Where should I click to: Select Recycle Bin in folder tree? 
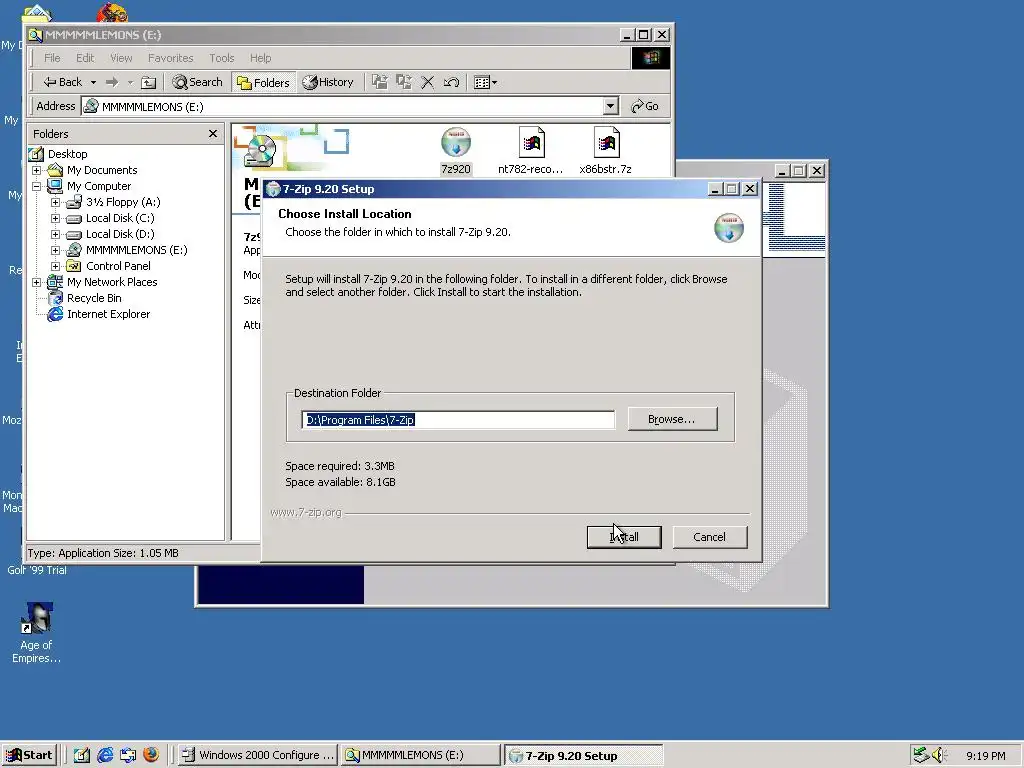point(94,298)
